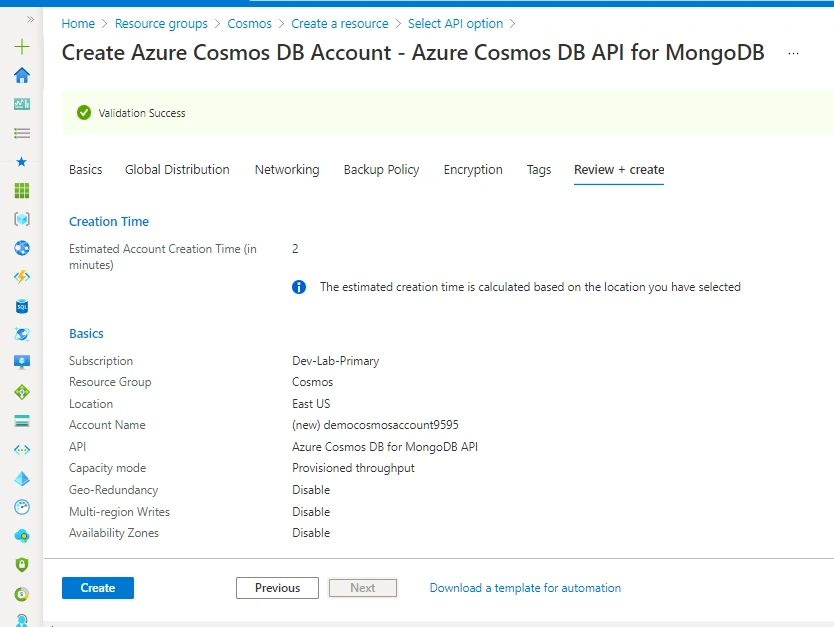Click the Home icon in the sidebar

[21, 75]
